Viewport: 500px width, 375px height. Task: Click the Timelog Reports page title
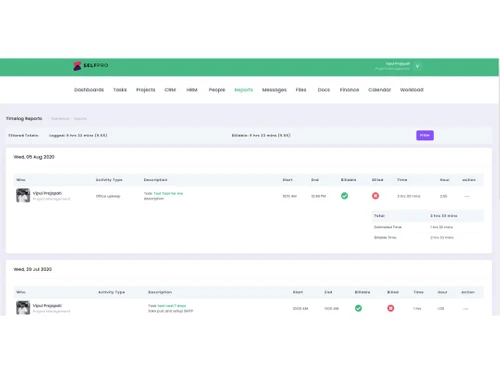point(24,119)
